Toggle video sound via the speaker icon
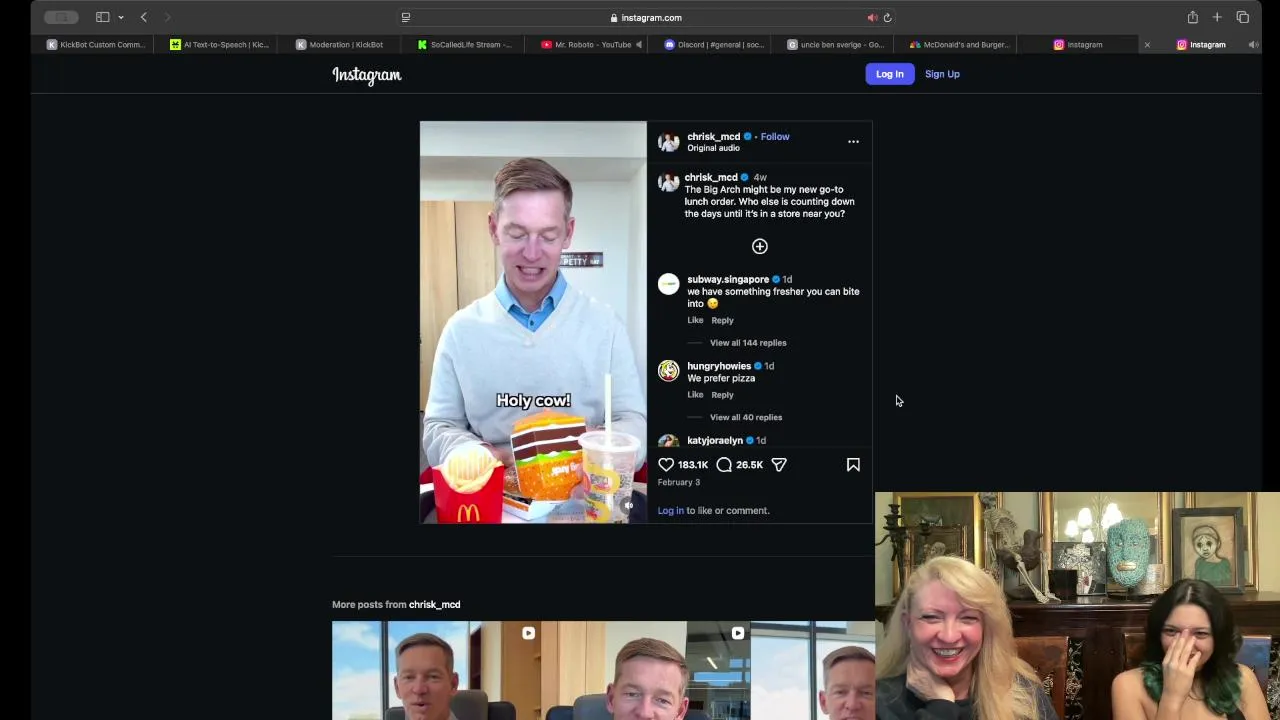This screenshot has width=1280, height=720. coord(628,506)
